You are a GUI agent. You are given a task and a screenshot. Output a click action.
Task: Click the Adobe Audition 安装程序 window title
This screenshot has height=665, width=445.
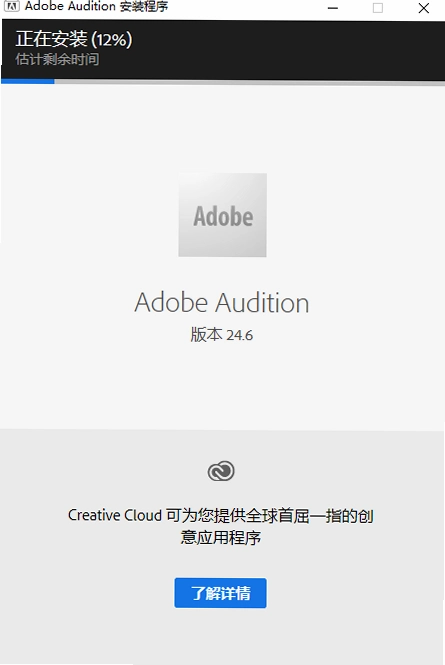click(x=96, y=6)
